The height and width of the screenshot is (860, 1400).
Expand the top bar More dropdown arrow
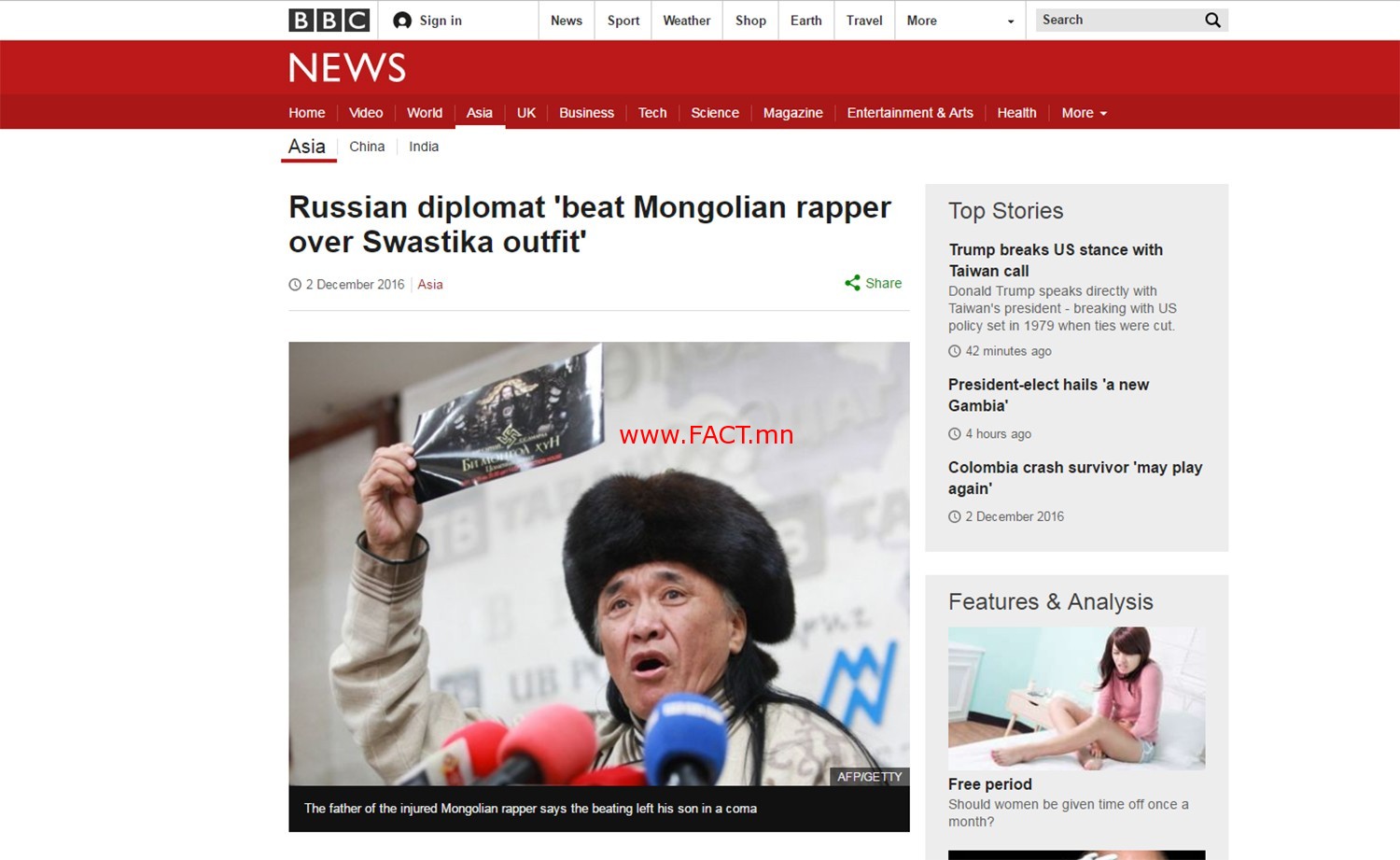(x=1011, y=21)
